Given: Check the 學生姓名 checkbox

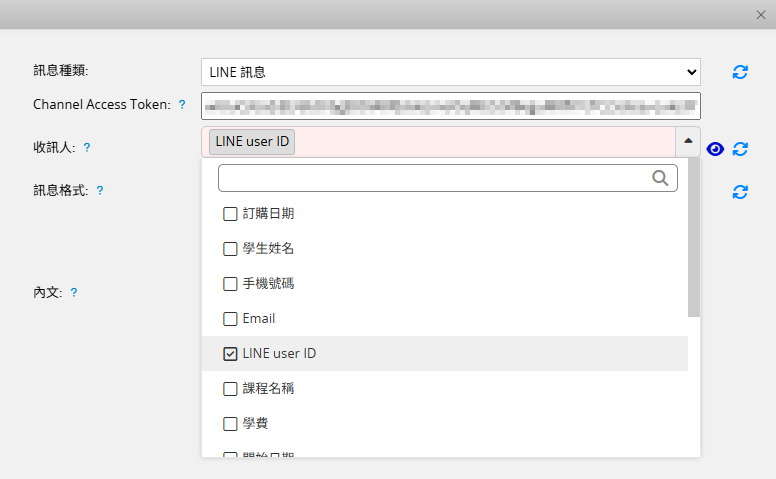Looking at the screenshot, I should click(230, 248).
